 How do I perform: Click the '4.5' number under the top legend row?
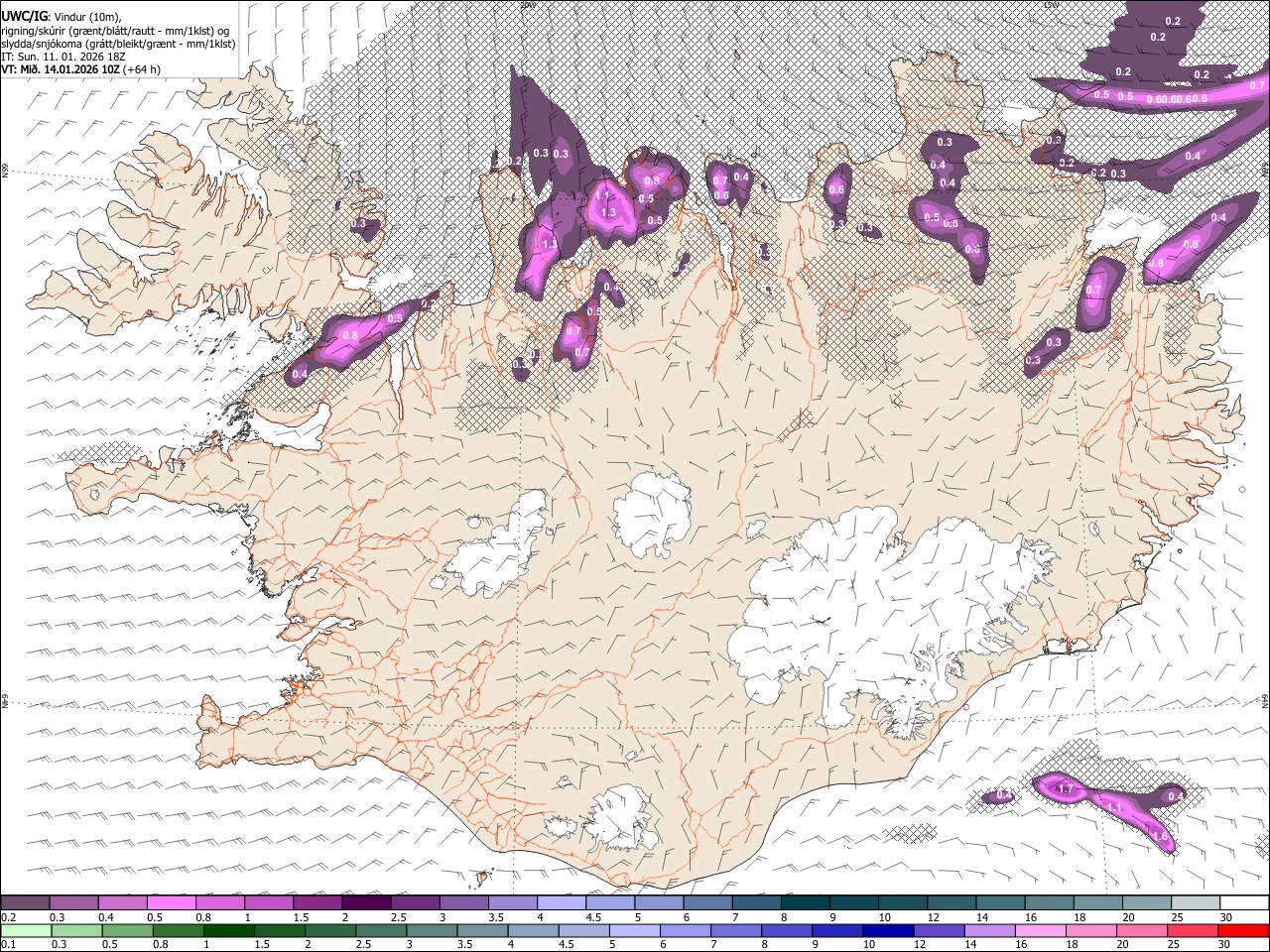point(593,917)
